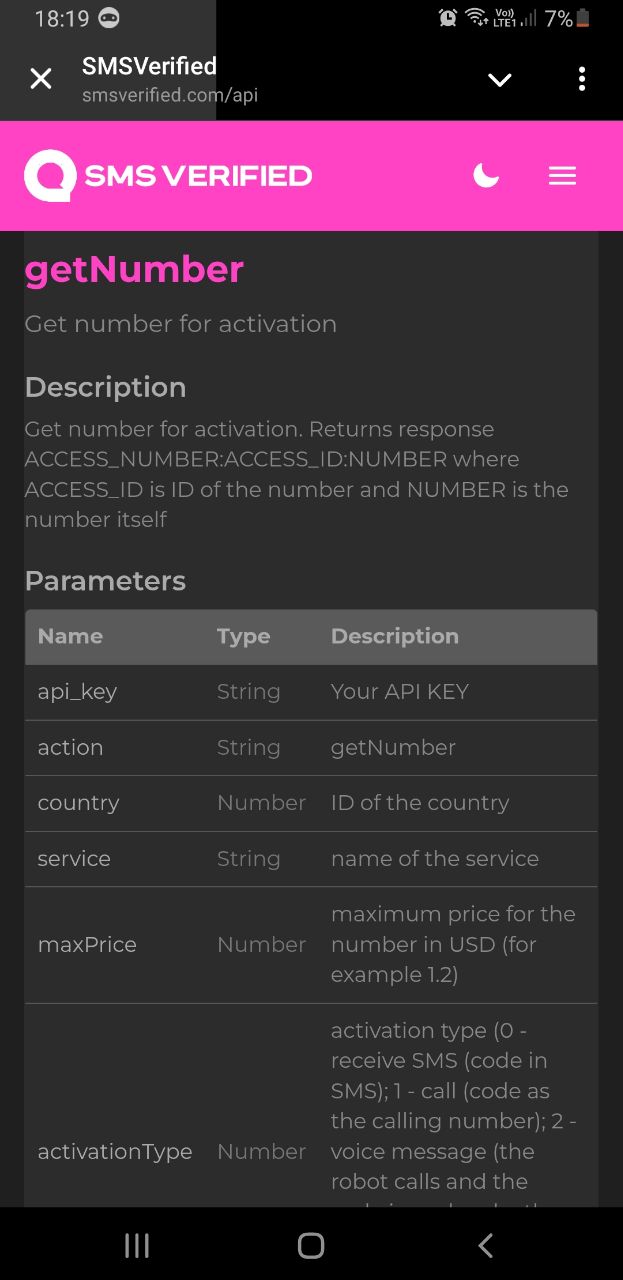Tap the Description column header
Viewport: 623px width, 1280px height.
[x=395, y=636]
